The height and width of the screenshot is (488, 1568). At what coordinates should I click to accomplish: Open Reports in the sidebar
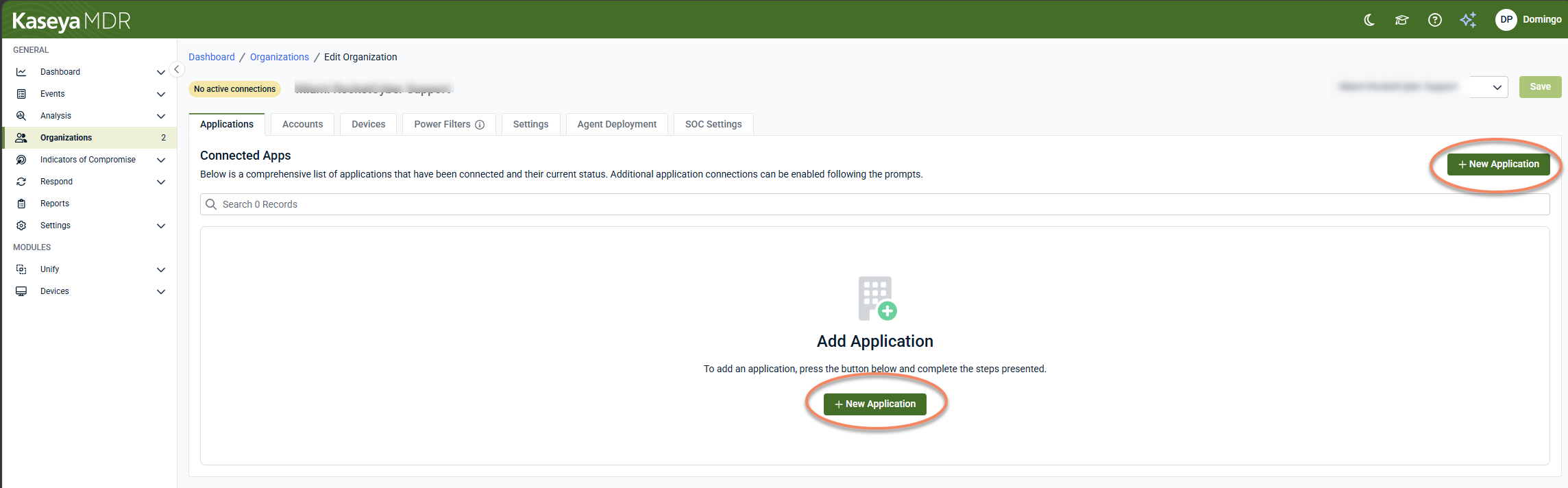89,204
